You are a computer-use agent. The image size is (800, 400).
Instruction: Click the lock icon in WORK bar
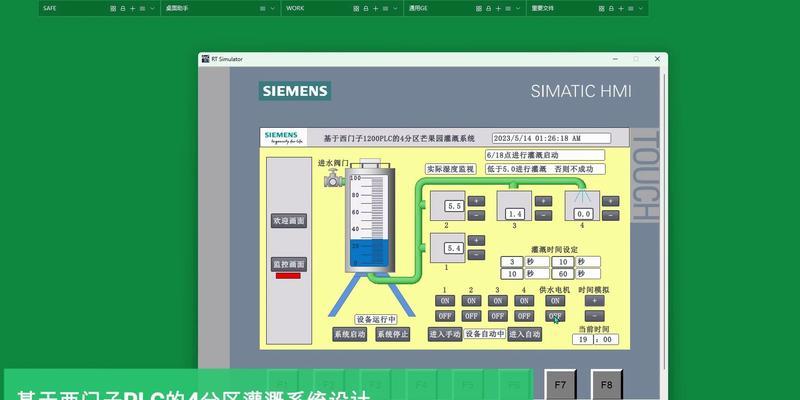[x=366, y=9]
